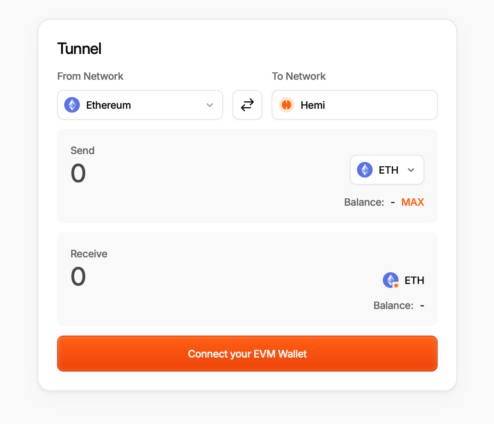Click Connect your EVM Wallet button
This screenshot has height=424, width=494.
click(x=247, y=354)
